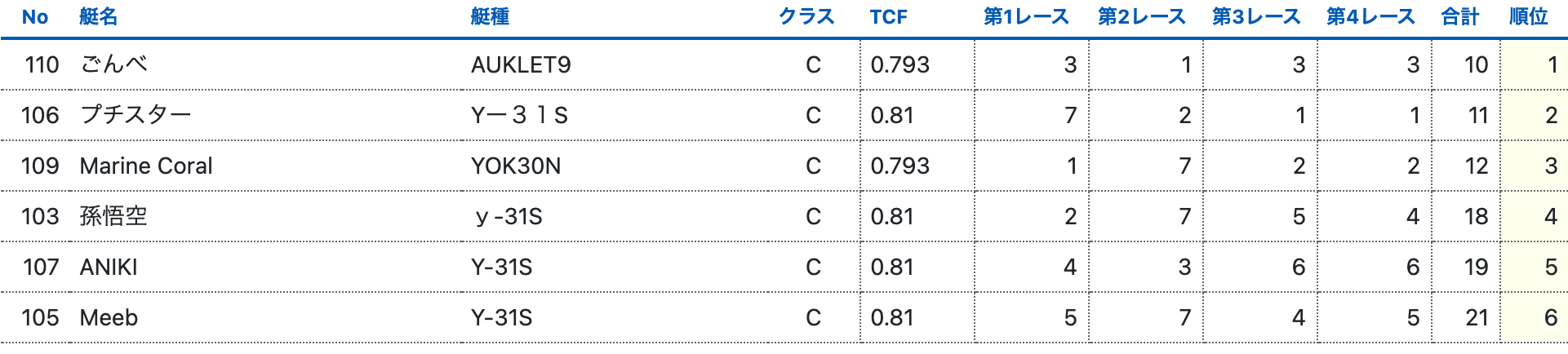Sort table by the No column header

(x=35, y=17)
